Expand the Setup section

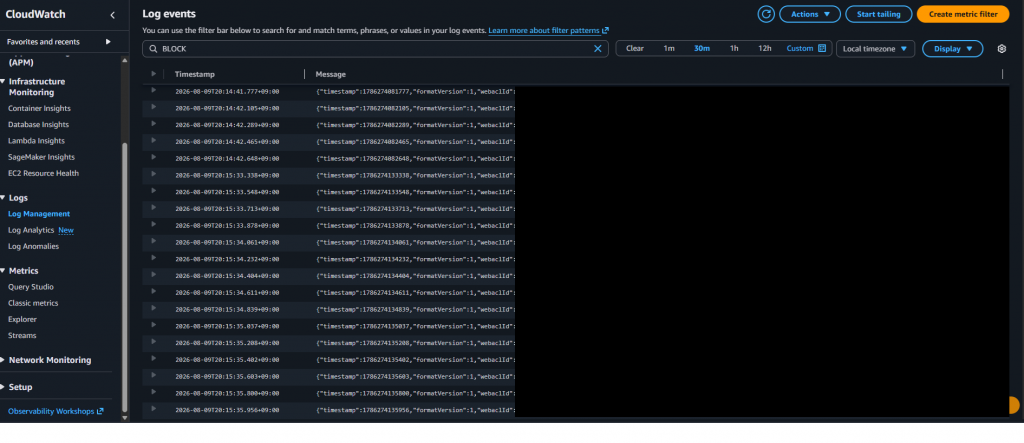(3, 387)
